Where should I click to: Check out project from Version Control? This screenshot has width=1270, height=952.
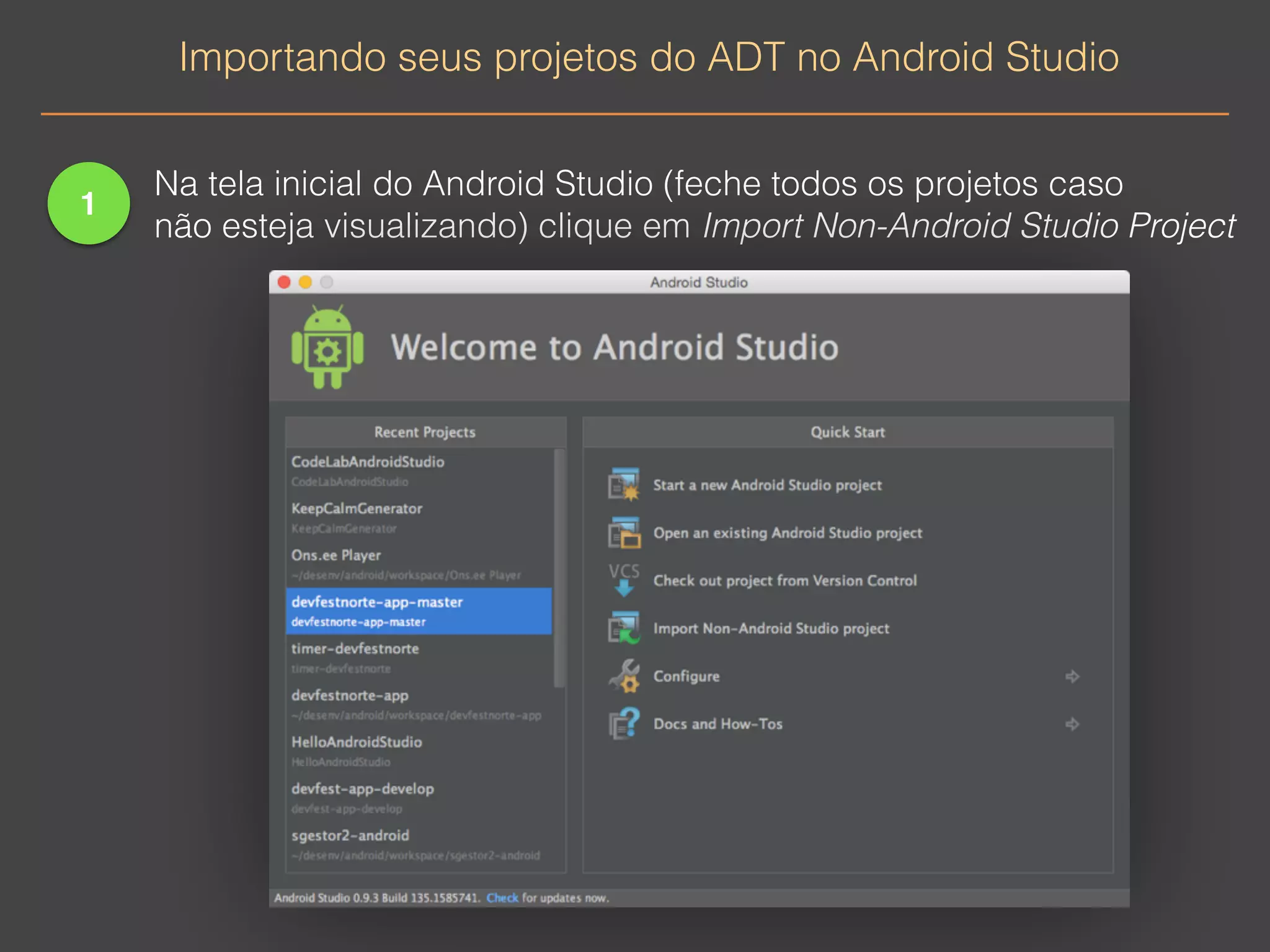(x=785, y=580)
